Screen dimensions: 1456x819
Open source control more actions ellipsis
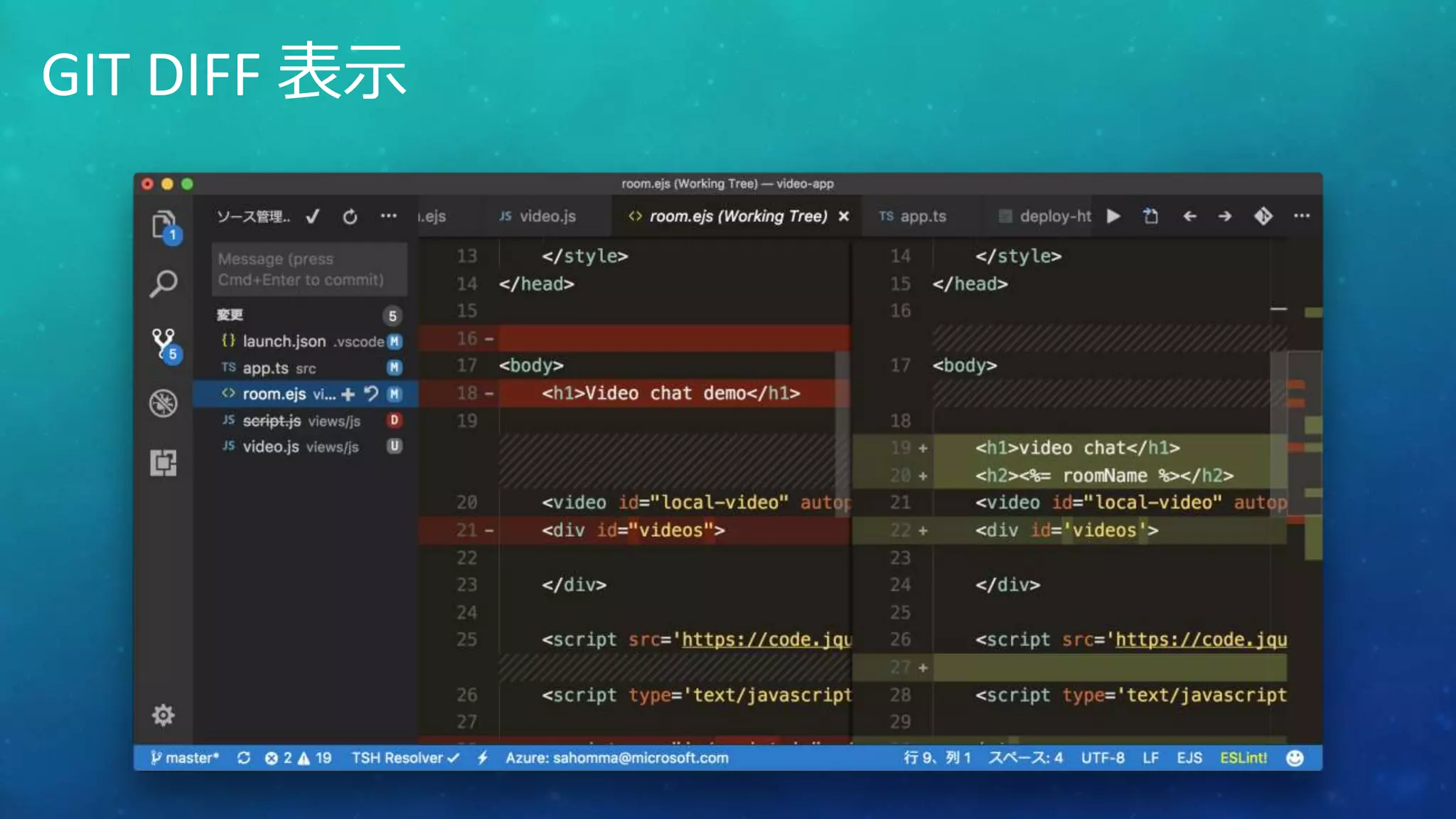coord(388,215)
